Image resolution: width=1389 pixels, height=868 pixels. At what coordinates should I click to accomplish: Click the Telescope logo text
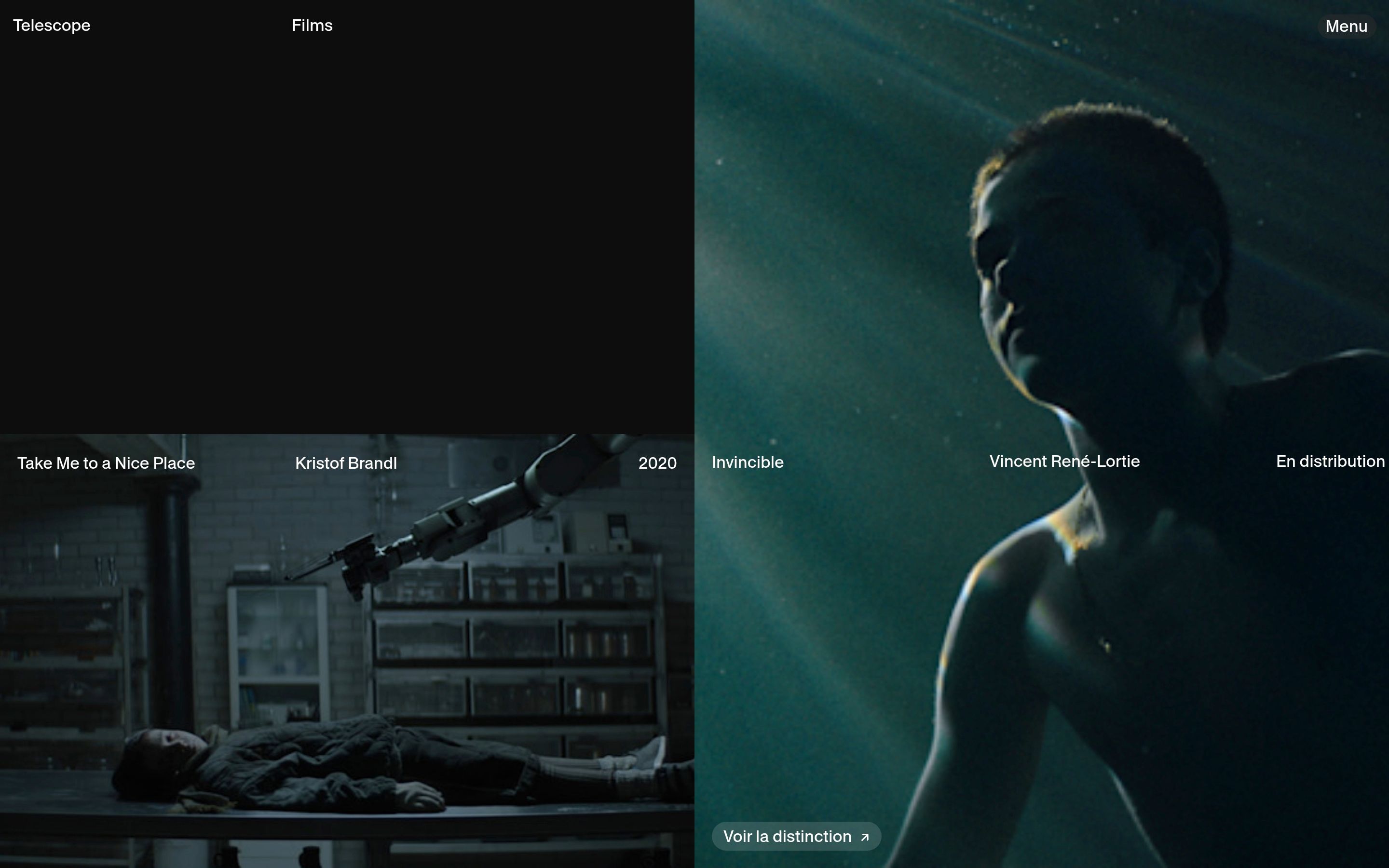coord(52,25)
